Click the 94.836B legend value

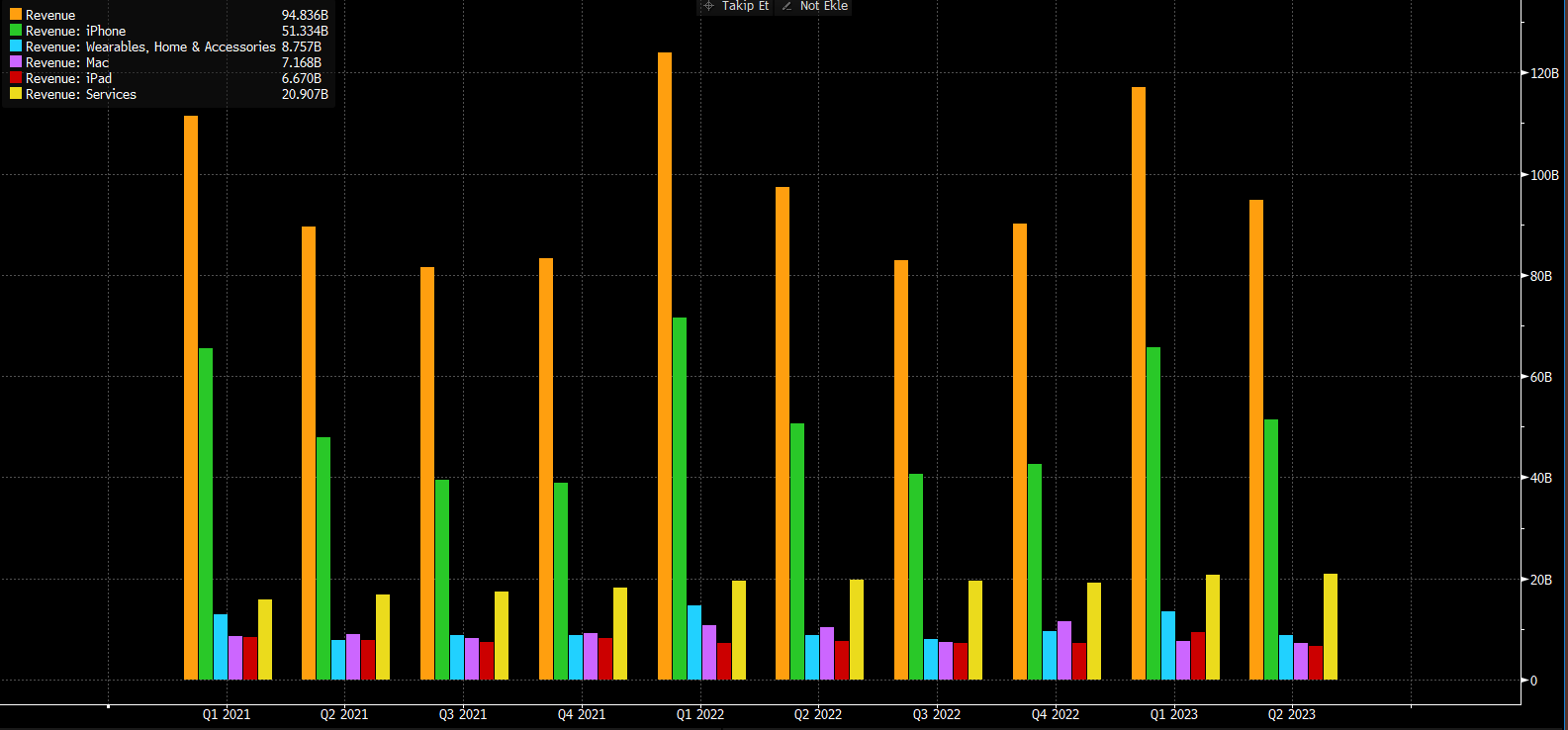[x=305, y=15]
